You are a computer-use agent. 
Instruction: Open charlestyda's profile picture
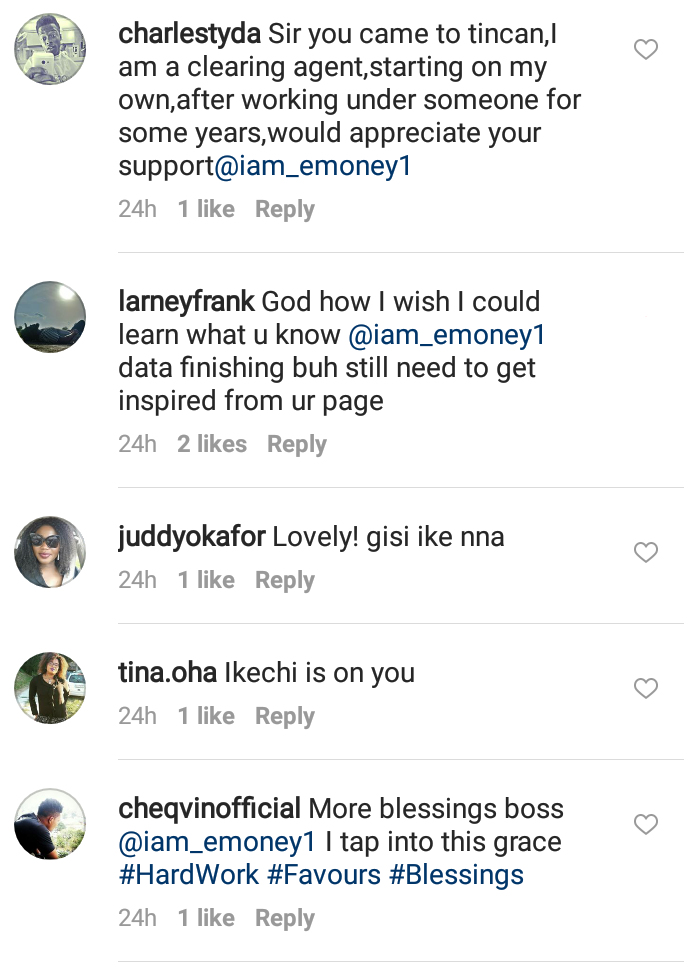tap(50, 50)
